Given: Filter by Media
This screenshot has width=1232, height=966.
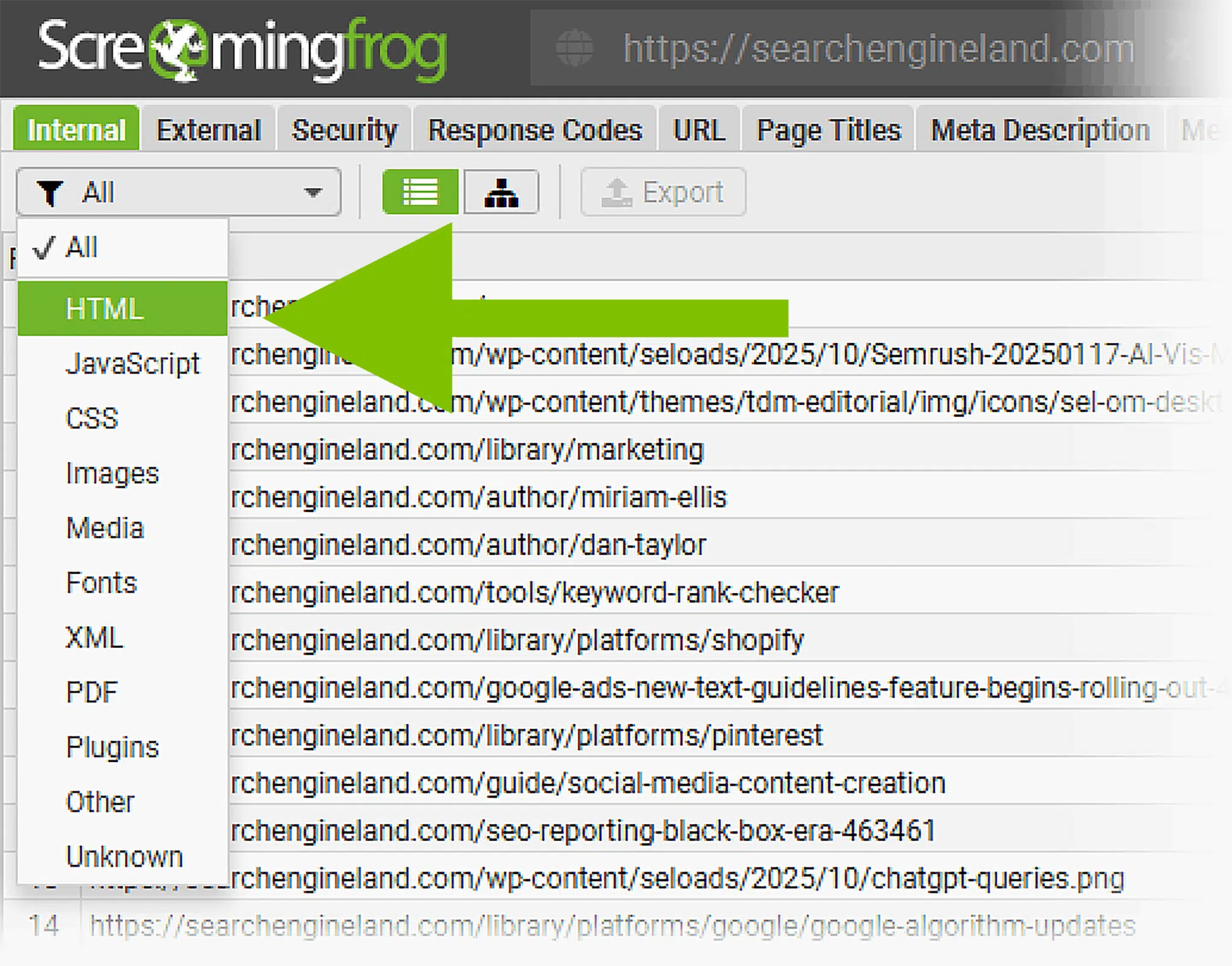Looking at the screenshot, I should [x=123, y=528].
